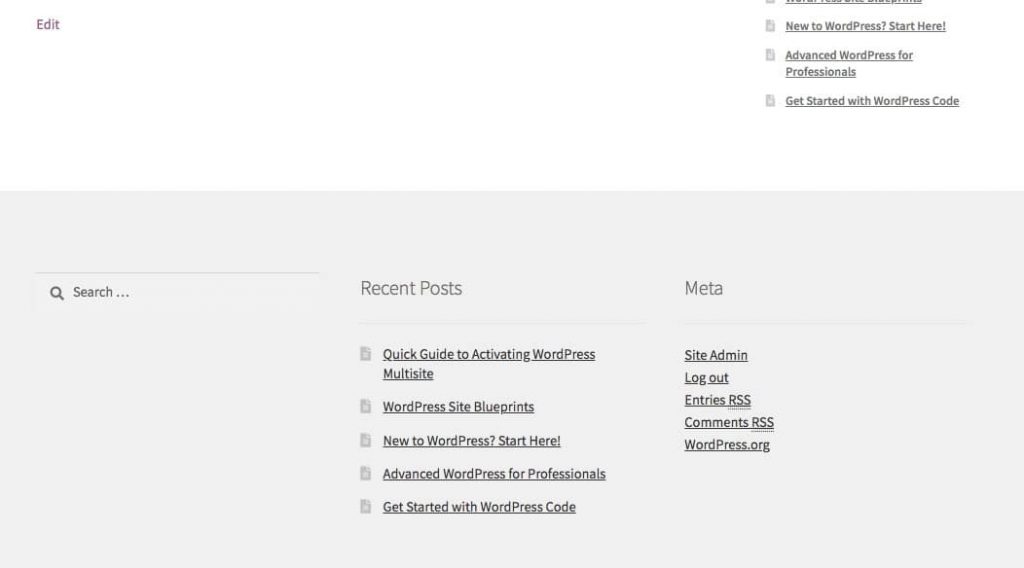This screenshot has height=568, width=1024.
Task: Click the post icon beside footer Advanced WordPress for Professionals
Action: point(366,474)
